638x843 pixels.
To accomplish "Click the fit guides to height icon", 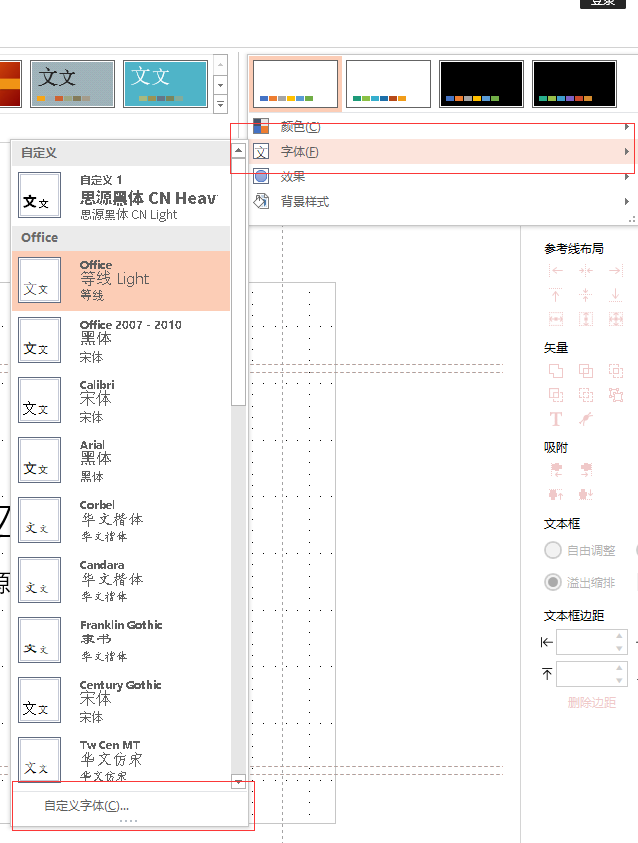I will tap(586, 319).
